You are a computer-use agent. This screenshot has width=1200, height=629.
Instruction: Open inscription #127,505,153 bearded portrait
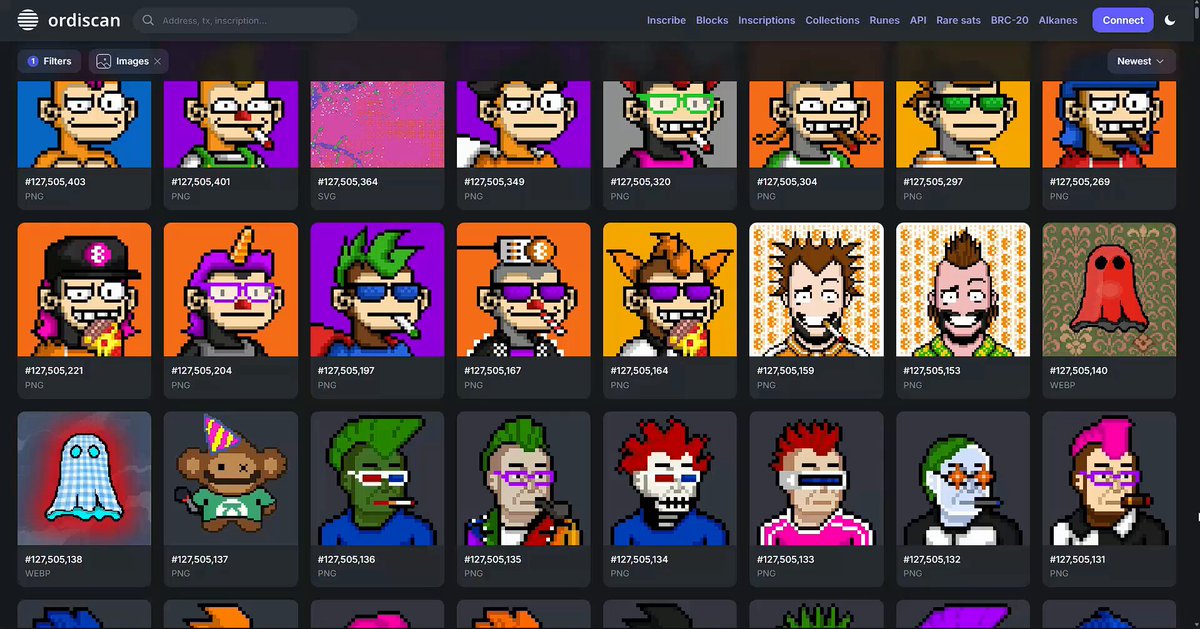tap(963, 289)
